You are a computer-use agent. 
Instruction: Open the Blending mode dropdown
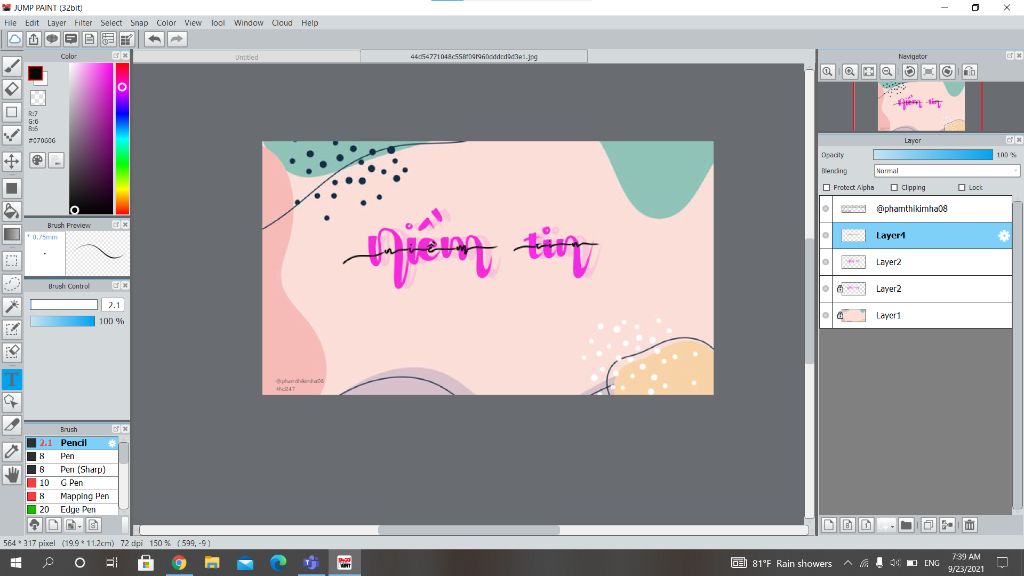(x=946, y=170)
